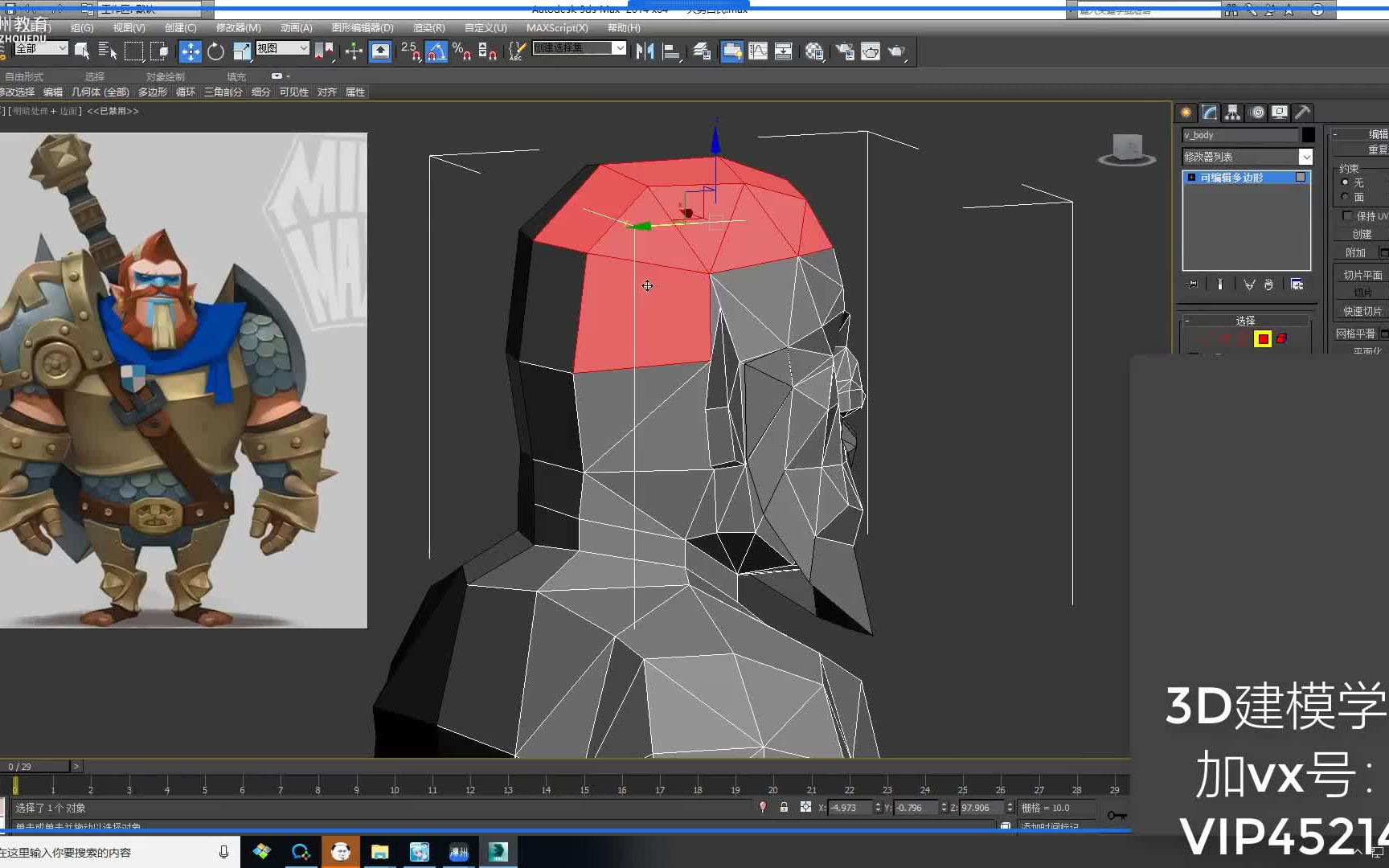Collapse the 选择 rollout
Screen dimensions: 1389x868
[x=1244, y=321]
